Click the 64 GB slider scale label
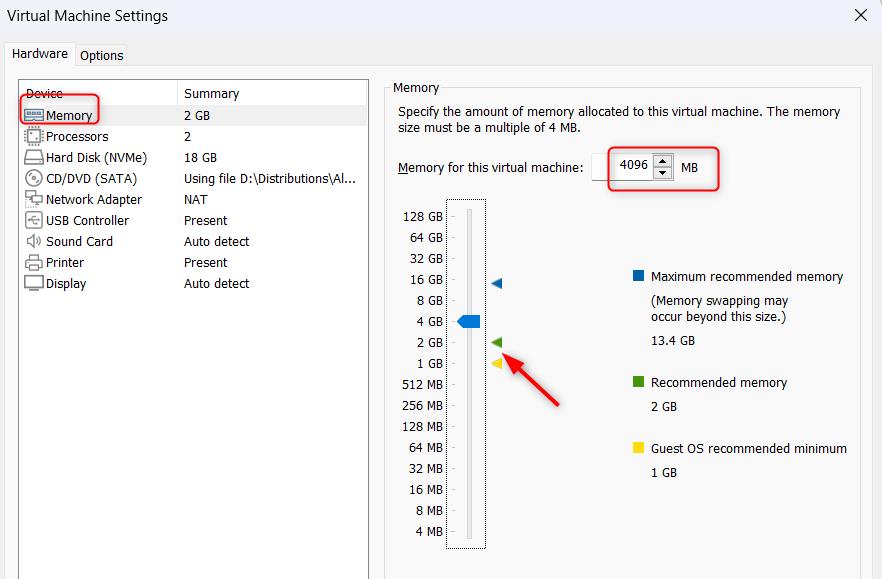Viewport: 882px width, 579px height. pyautogui.click(x=426, y=237)
